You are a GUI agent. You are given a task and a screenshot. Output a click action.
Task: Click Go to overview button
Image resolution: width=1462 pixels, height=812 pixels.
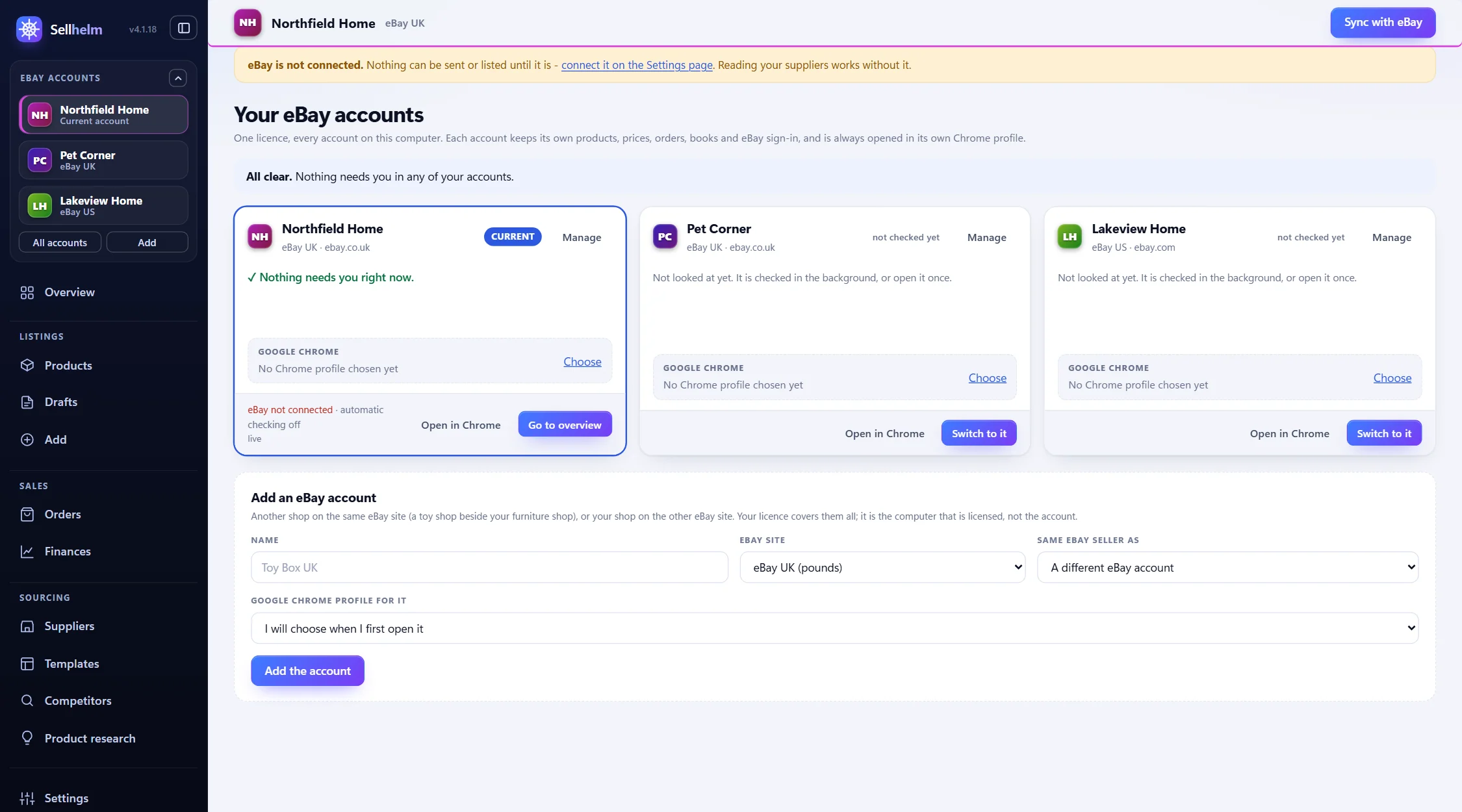tap(565, 425)
